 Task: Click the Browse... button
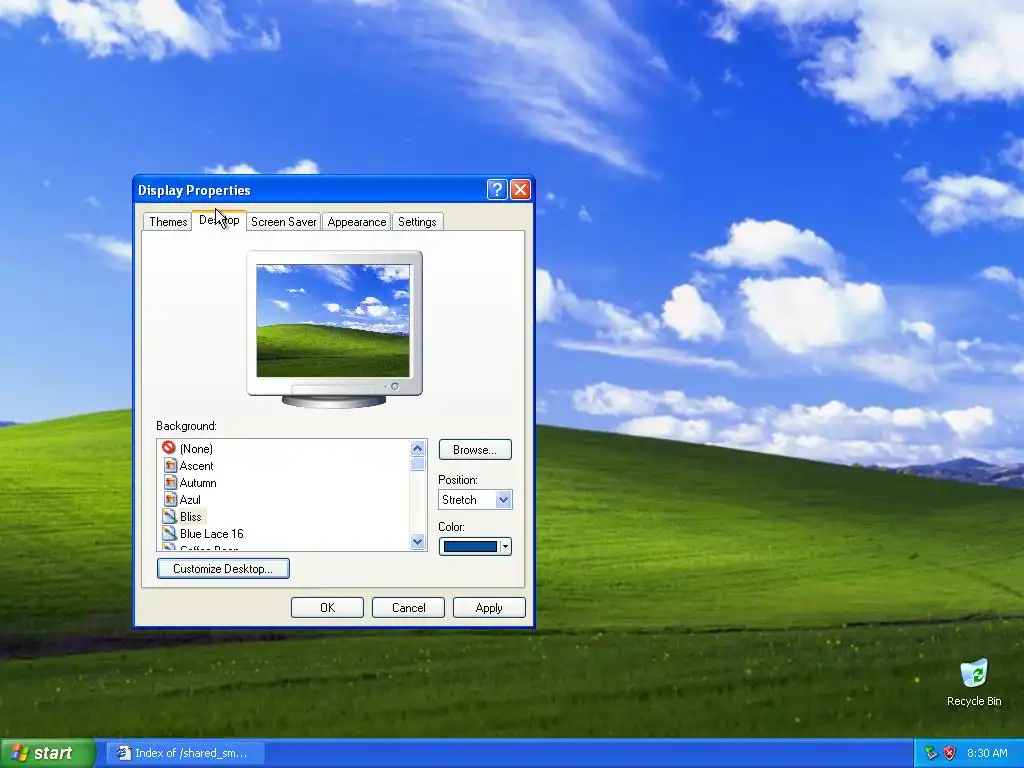475,449
